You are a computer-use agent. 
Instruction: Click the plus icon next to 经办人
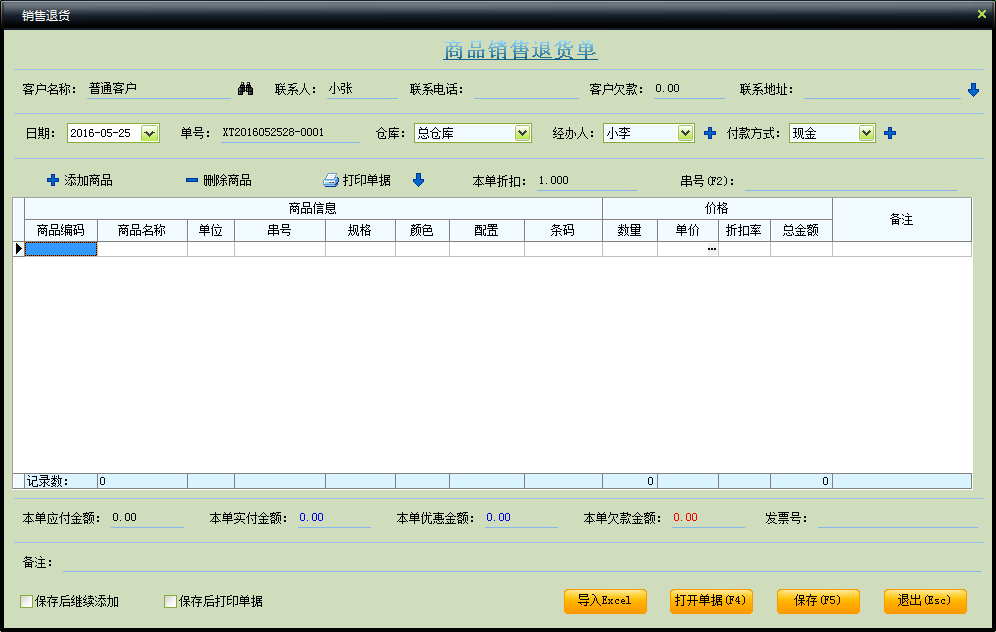pos(710,133)
